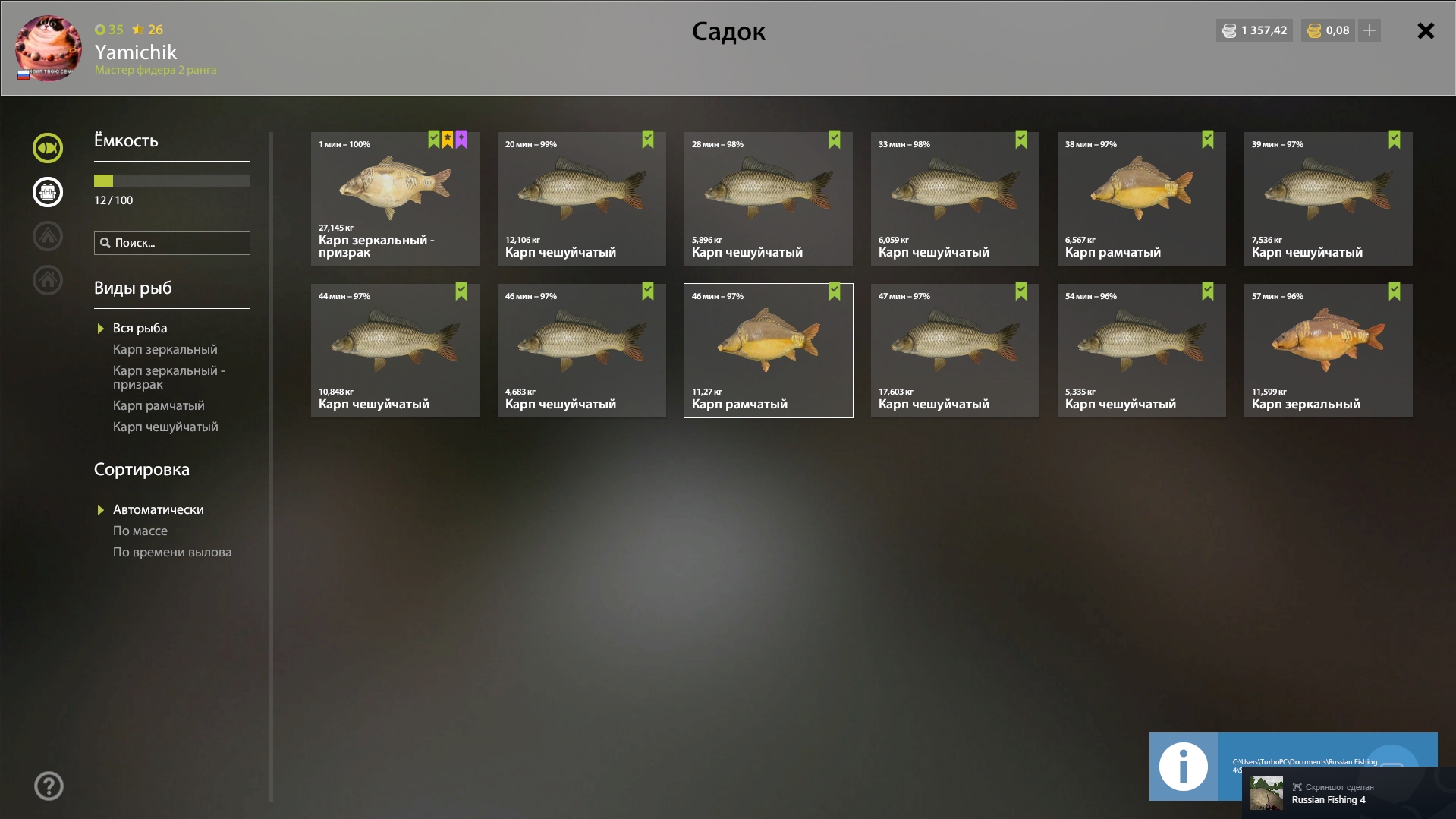Filter by Карп рамчатый species

(x=159, y=405)
